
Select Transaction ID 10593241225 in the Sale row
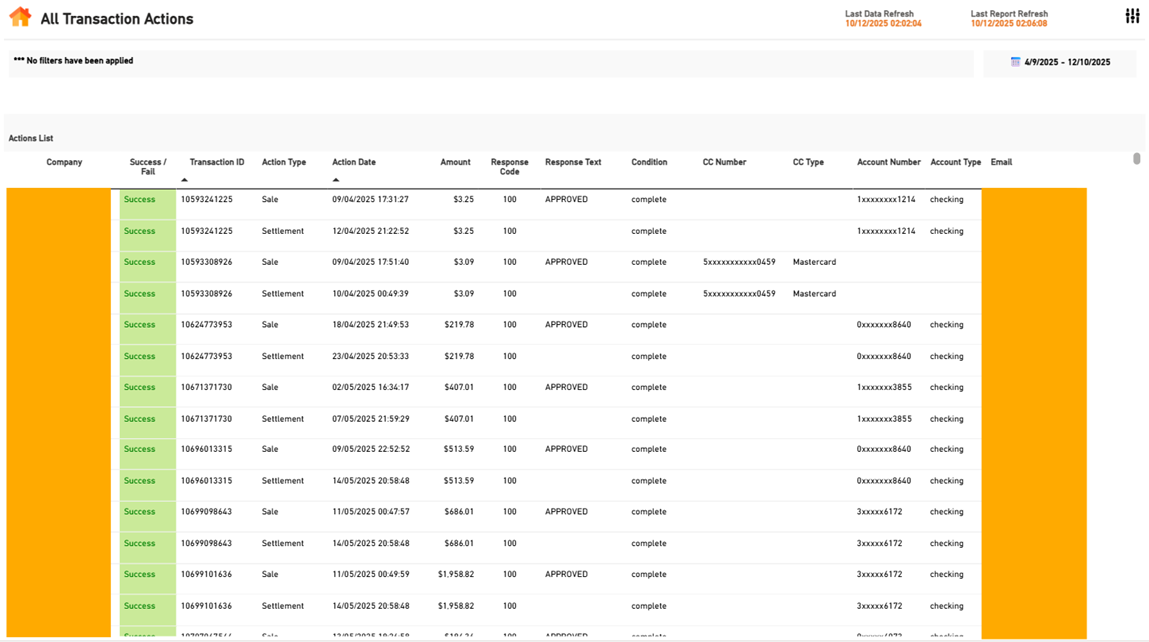pyautogui.click(x=207, y=199)
